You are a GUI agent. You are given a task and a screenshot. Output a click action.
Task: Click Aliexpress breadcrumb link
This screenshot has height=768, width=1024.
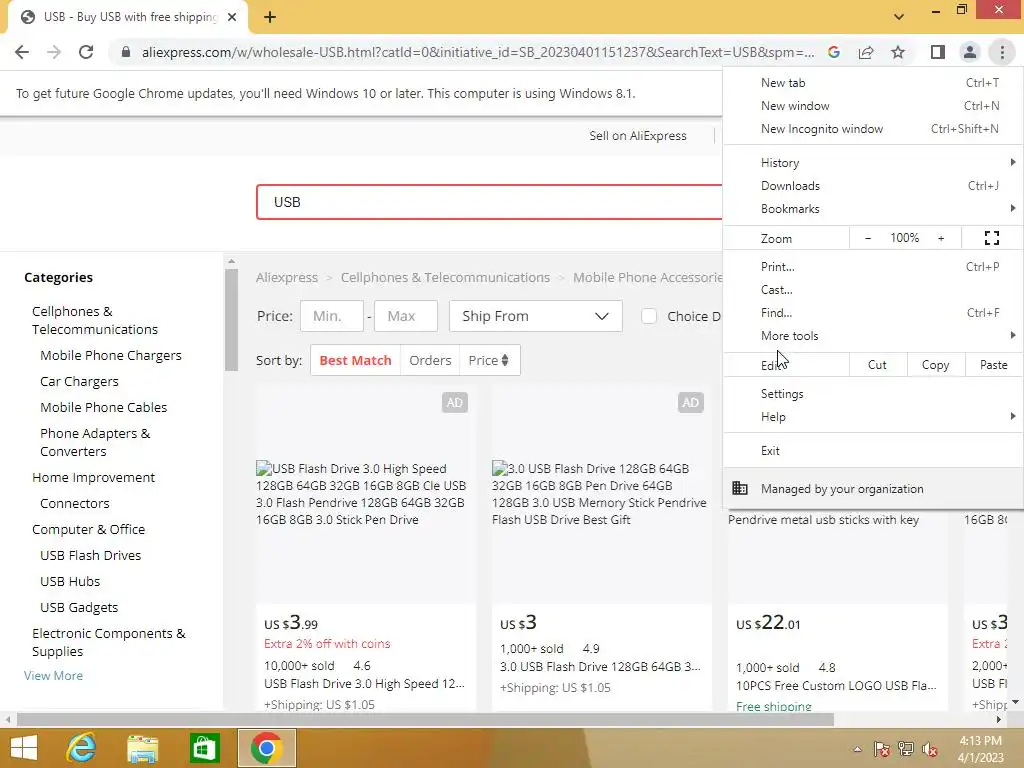coord(287,278)
